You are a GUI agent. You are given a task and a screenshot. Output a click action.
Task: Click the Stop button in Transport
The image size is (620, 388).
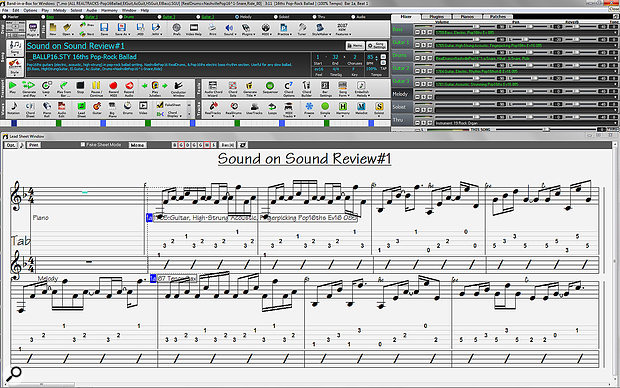(x=80, y=87)
